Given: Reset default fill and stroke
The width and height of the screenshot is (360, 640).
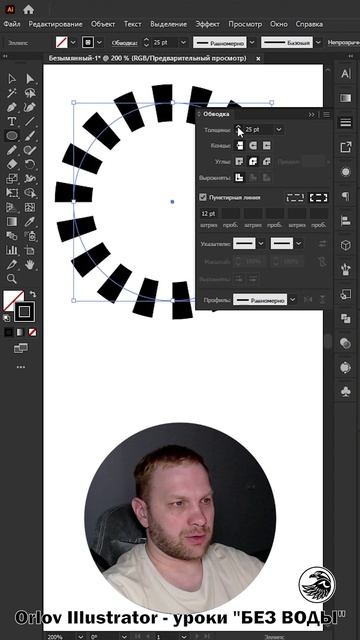Looking at the screenshot, I should (7, 318).
